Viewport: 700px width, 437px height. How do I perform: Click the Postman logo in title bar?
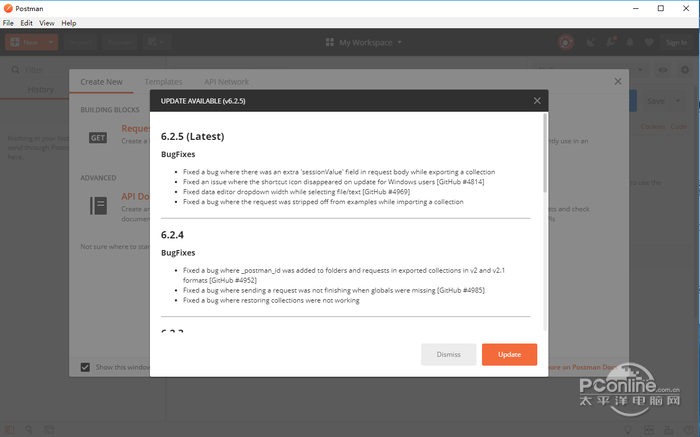pos(8,8)
